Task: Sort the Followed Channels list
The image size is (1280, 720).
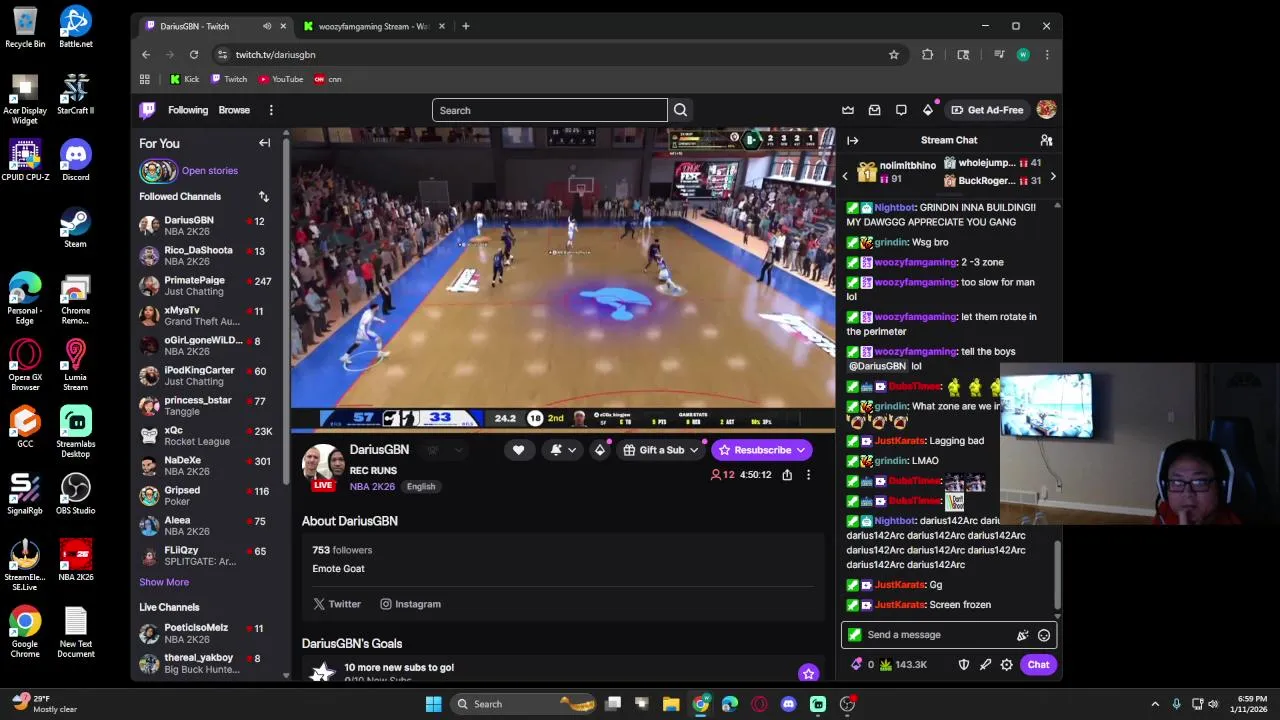Action: (x=263, y=197)
